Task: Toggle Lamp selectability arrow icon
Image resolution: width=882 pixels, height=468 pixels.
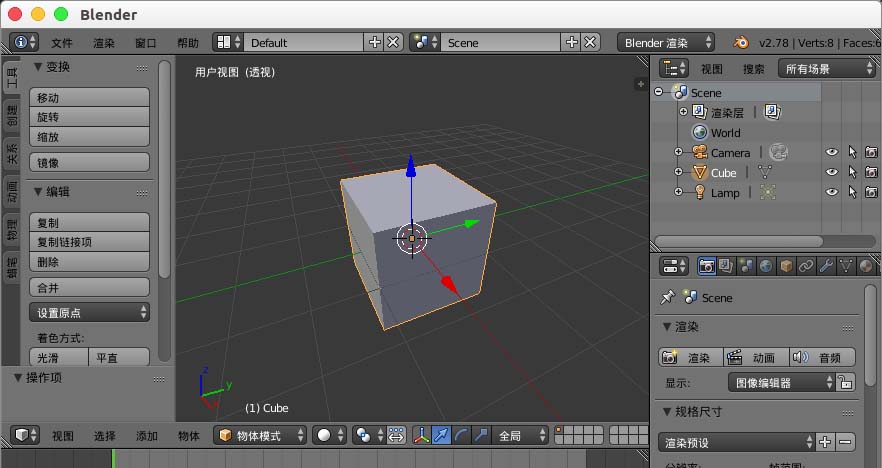Action: pyautogui.click(x=852, y=192)
